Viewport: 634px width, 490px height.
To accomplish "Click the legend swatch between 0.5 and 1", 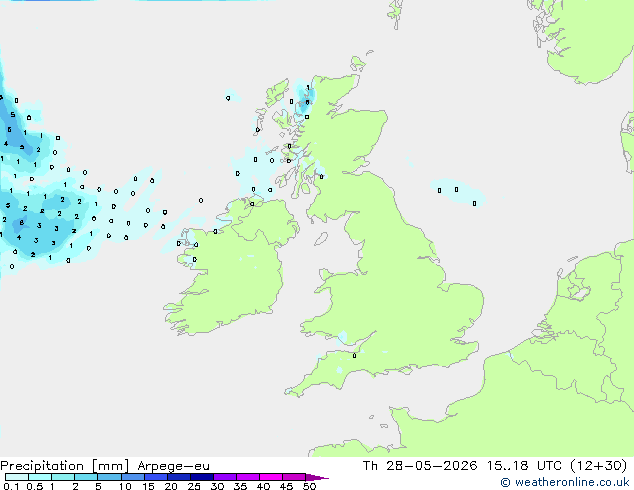I will [x=40, y=477].
